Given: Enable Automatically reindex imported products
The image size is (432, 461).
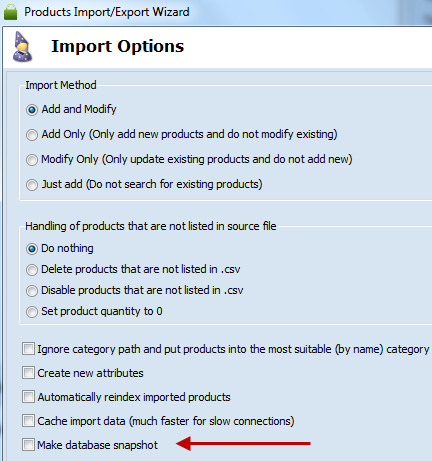Looking at the screenshot, I should pyautogui.click(x=28, y=397).
